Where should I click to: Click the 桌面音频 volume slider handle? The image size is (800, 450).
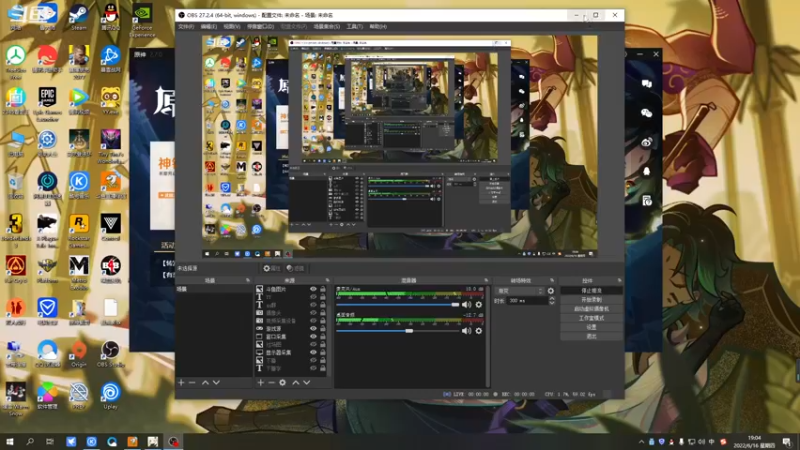(409, 331)
